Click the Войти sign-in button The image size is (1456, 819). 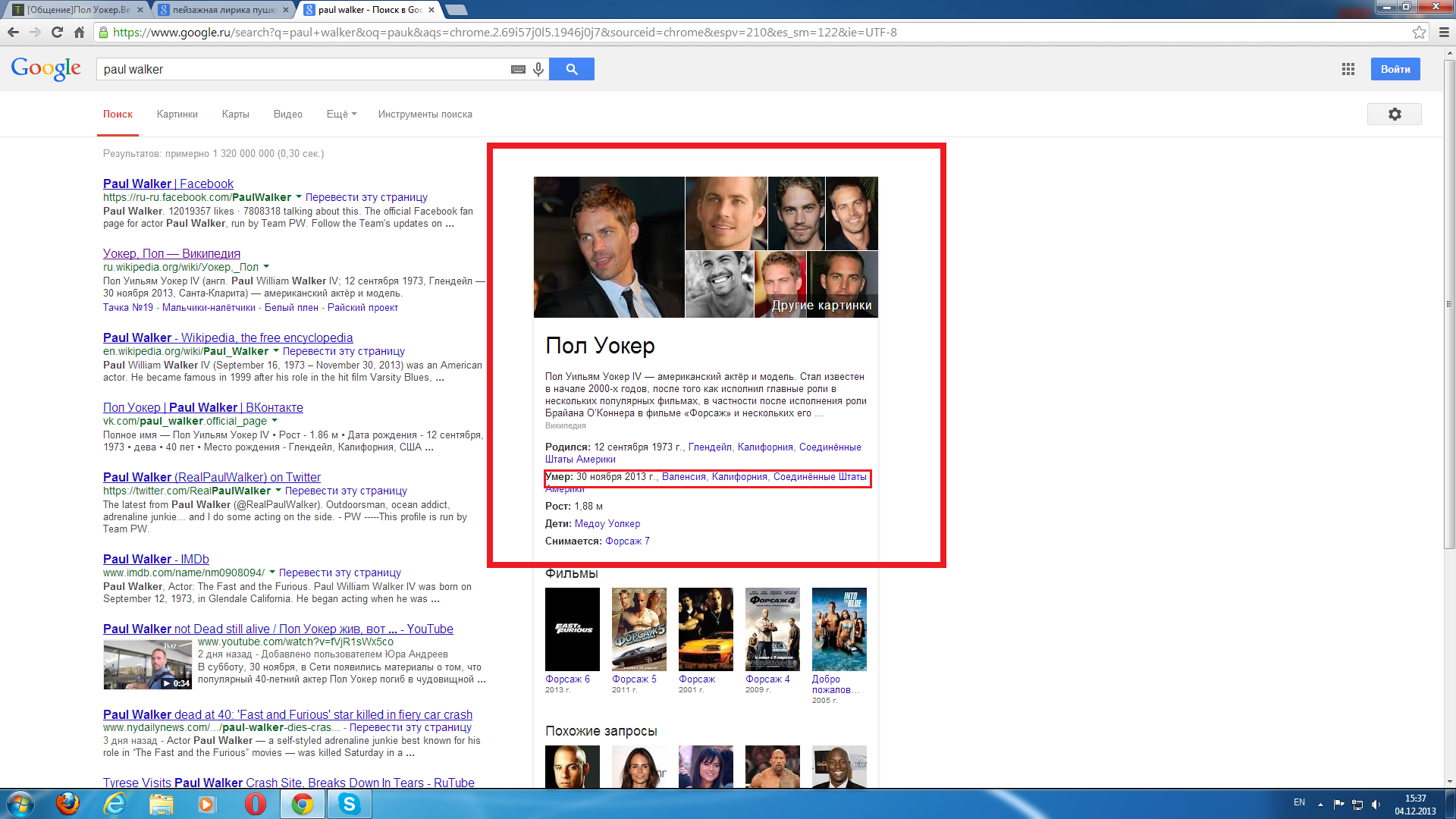click(x=1395, y=69)
